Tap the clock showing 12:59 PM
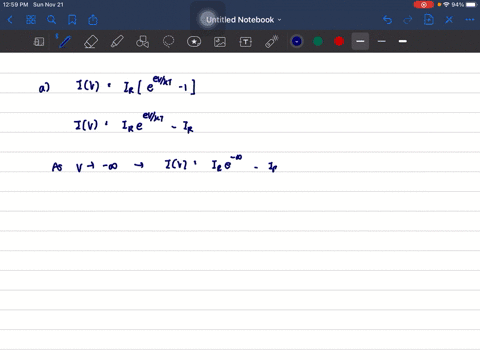 click(15, 5)
